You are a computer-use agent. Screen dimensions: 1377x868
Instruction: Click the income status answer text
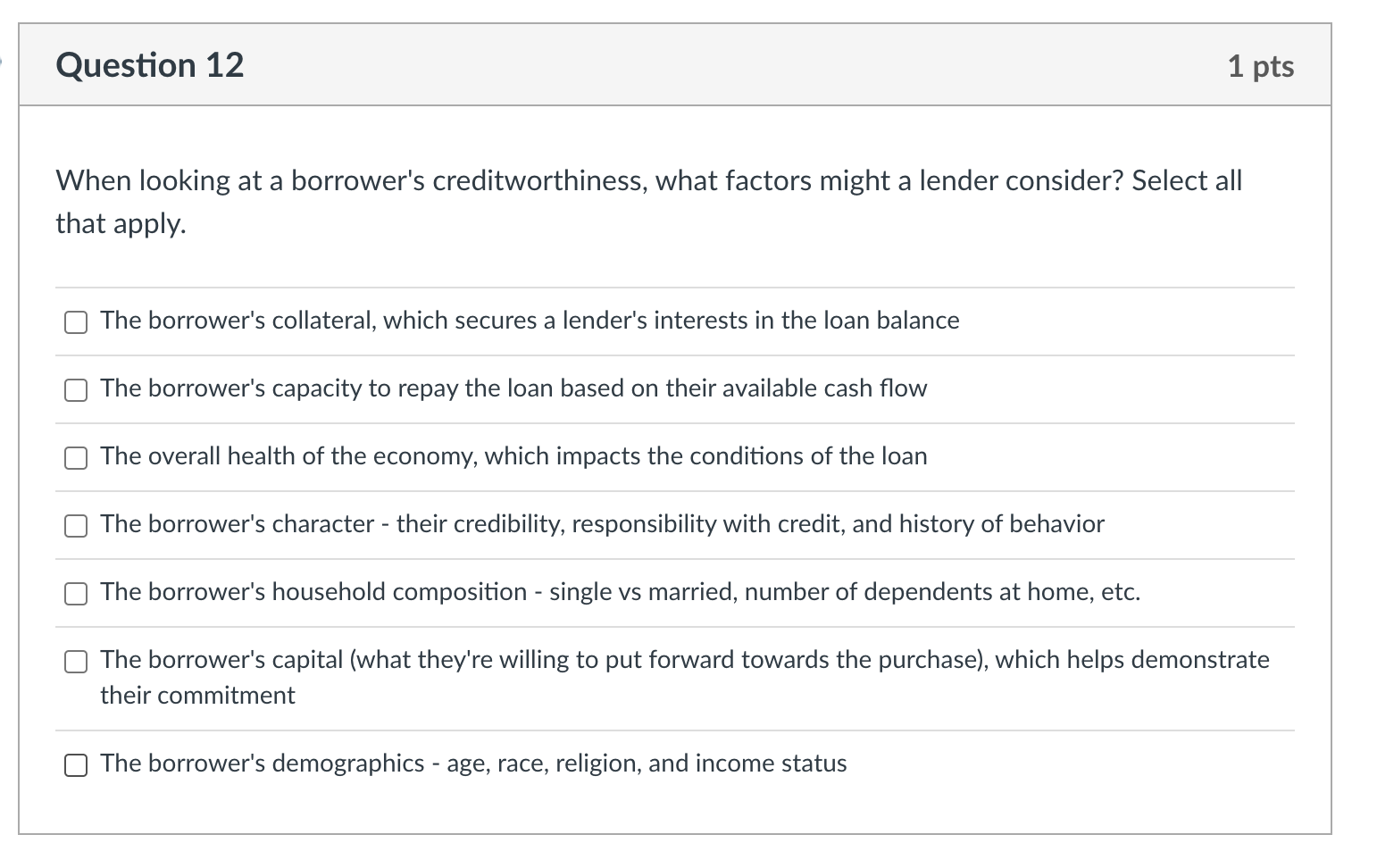coord(472,764)
